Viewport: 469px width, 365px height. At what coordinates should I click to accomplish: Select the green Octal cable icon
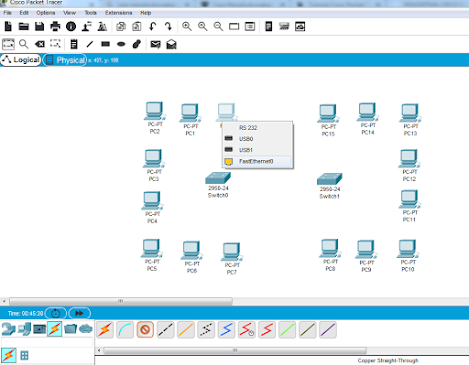click(x=287, y=330)
